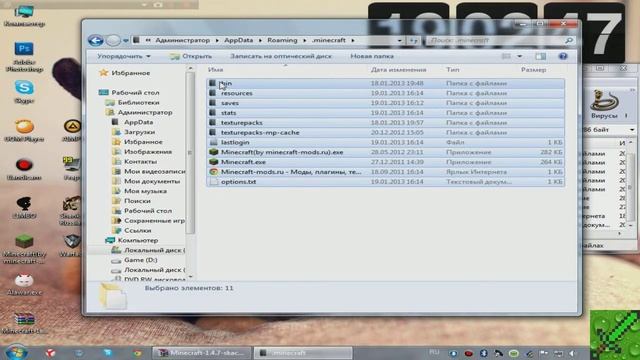Select Мои документы in navigation tree
Viewport: 640px width, 360px height.
(x=152, y=181)
